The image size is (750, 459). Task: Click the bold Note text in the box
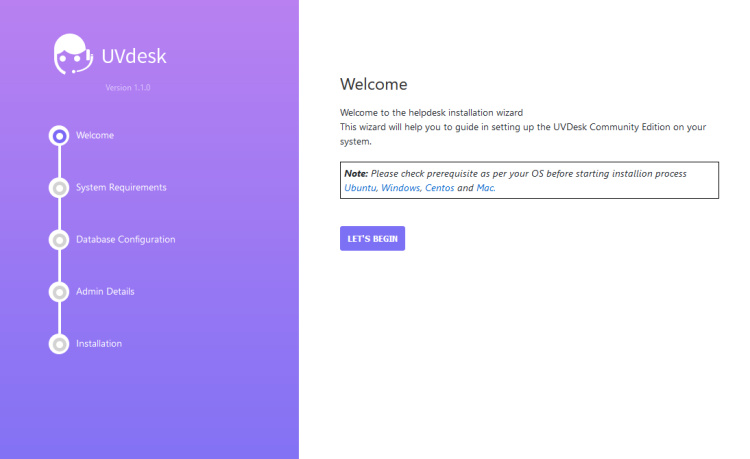point(356,173)
